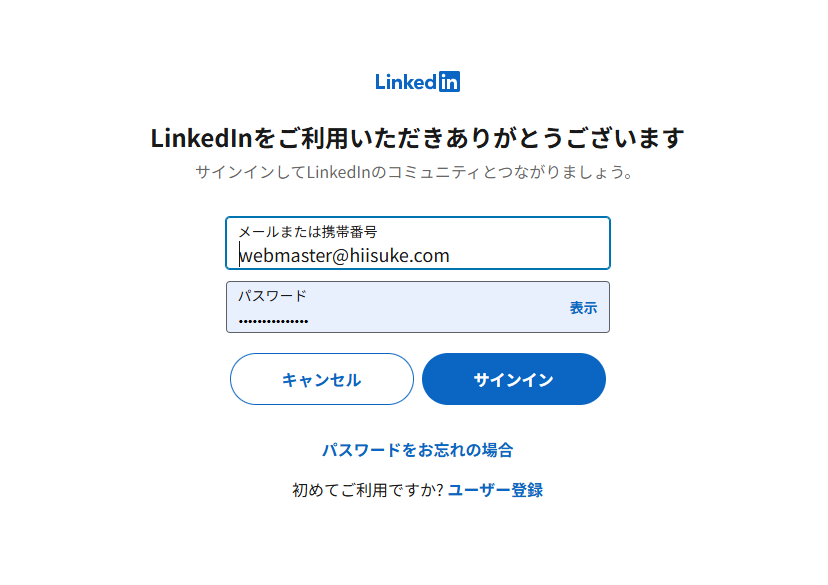Open the ユーザー登録 sign-up link
The image size is (828, 585).
(x=495, y=490)
